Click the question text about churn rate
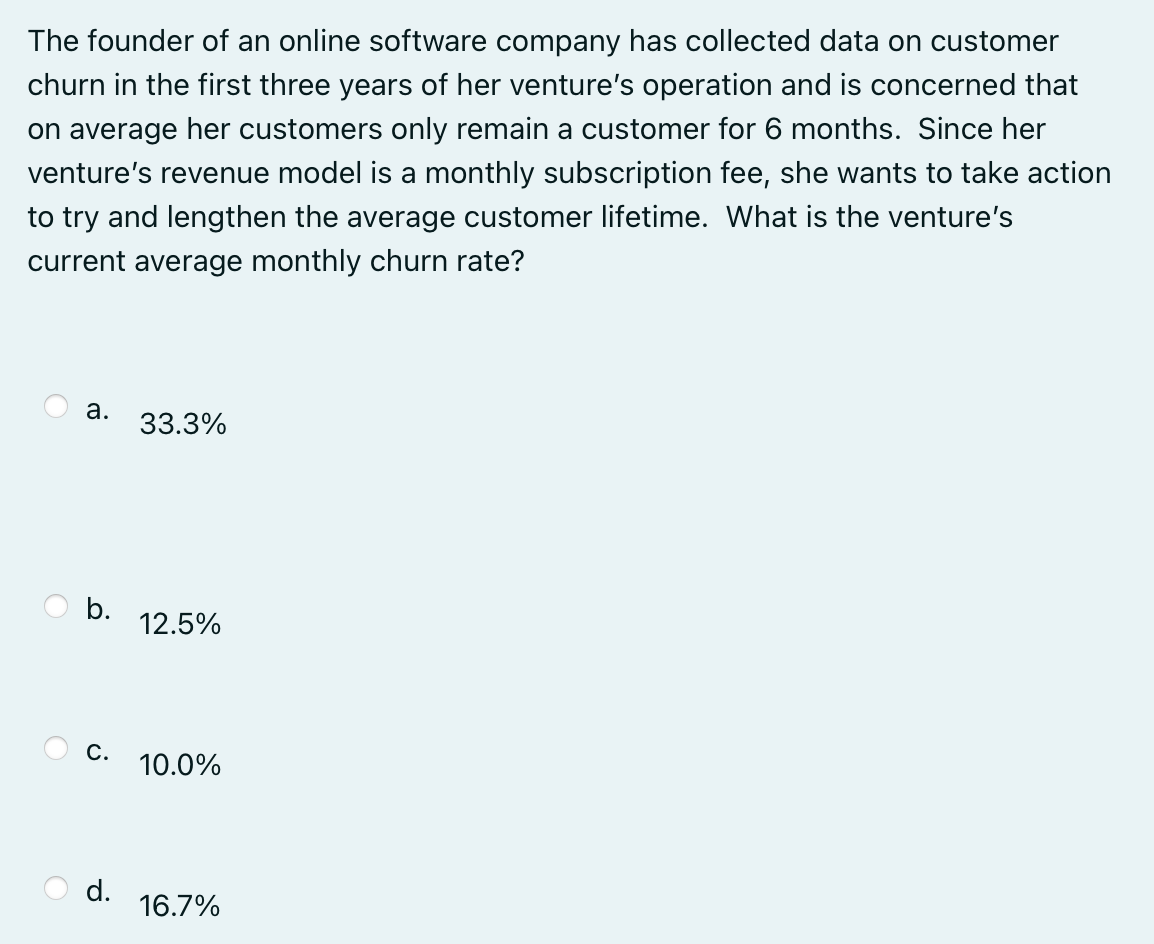1154x944 pixels. click(x=570, y=150)
